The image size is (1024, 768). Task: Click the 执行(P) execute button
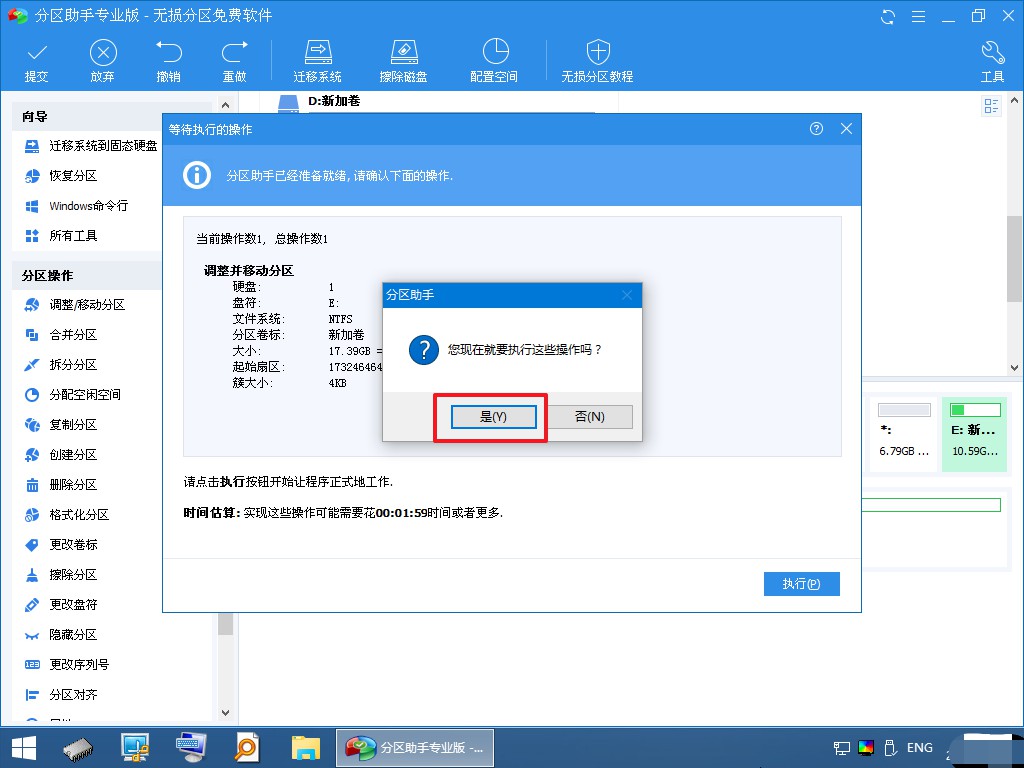pos(801,584)
